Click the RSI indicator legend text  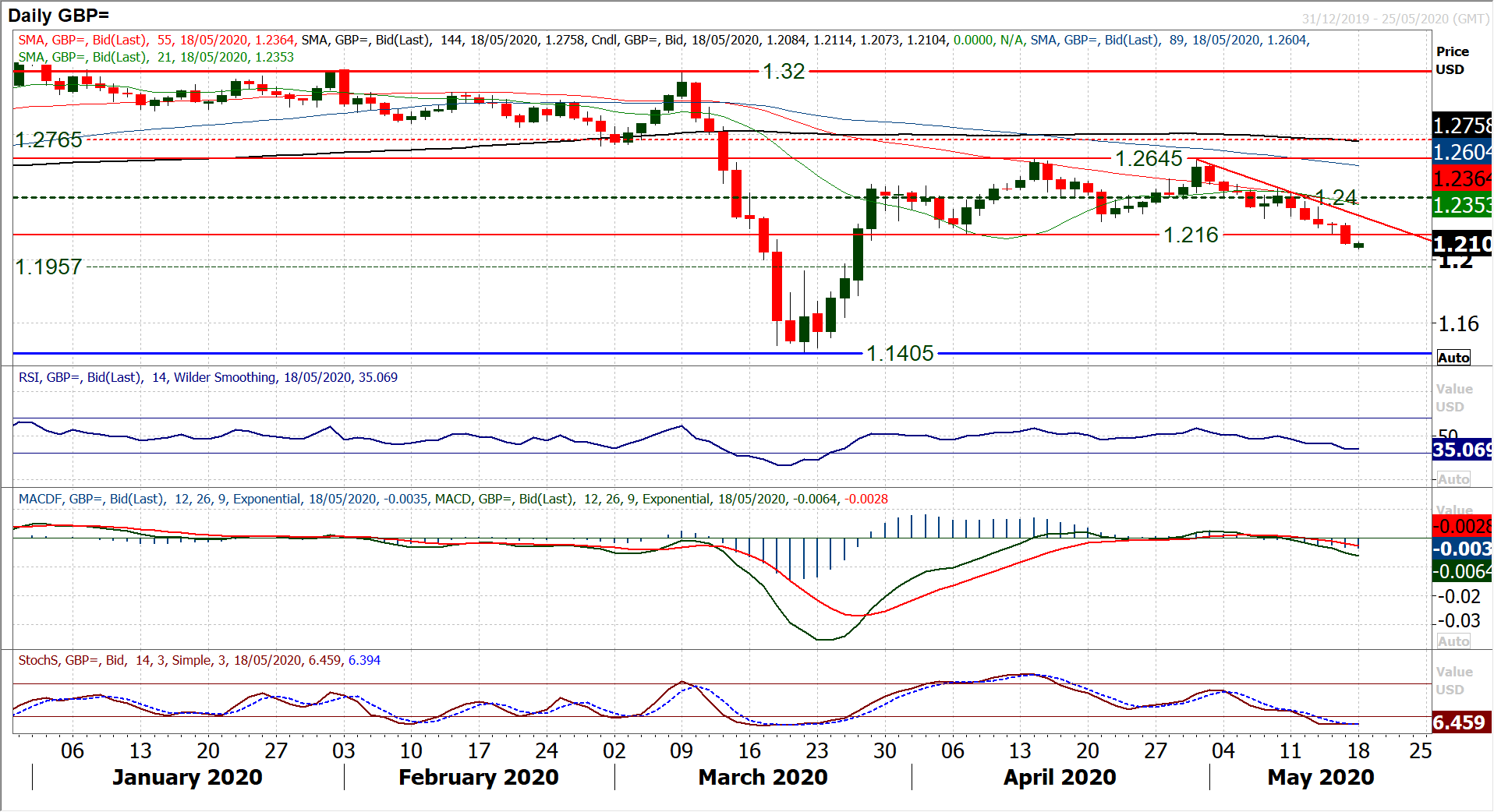(x=207, y=378)
